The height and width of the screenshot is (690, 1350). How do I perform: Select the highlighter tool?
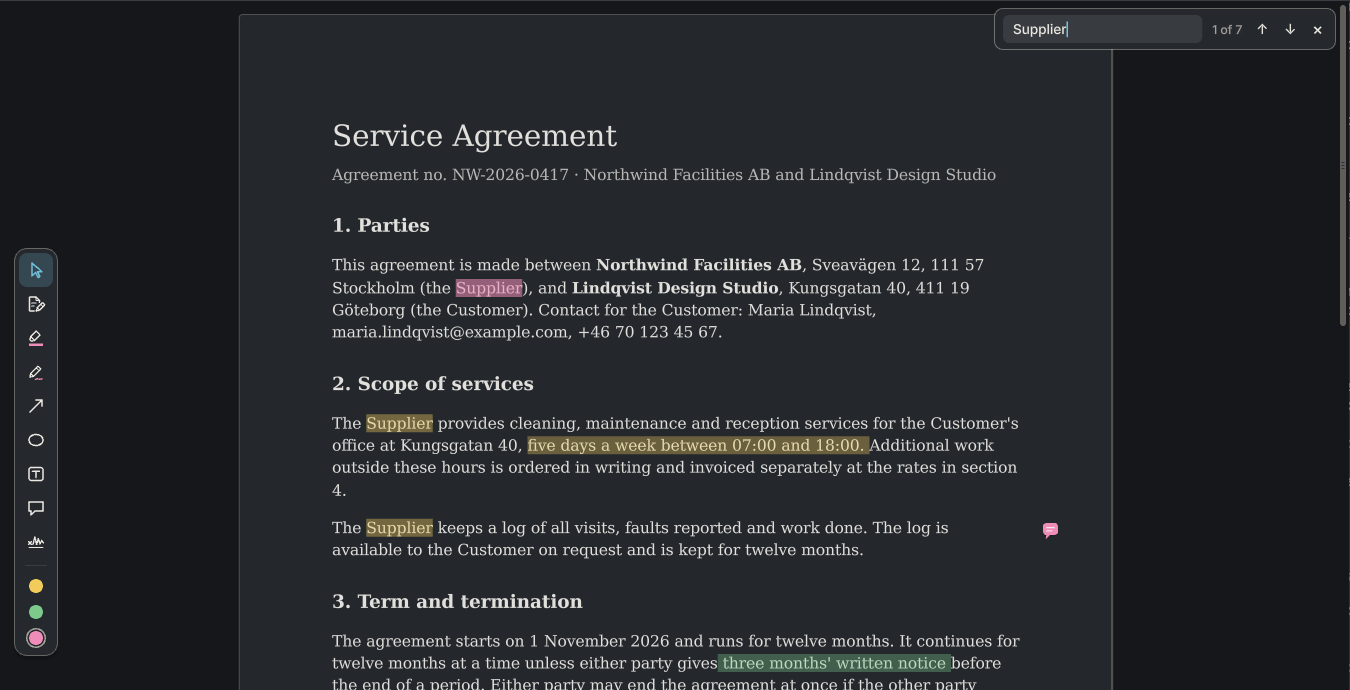[36, 339]
